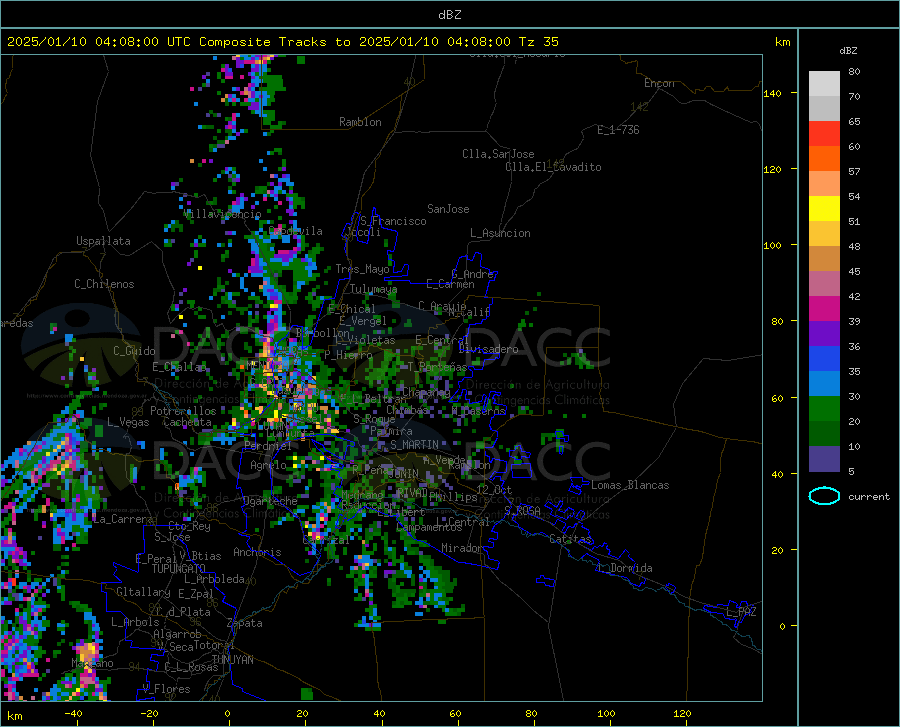Screen dimensions: 900x727
Task: Click the "dBZ" heading above the color legend
Action: click(848, 50)
